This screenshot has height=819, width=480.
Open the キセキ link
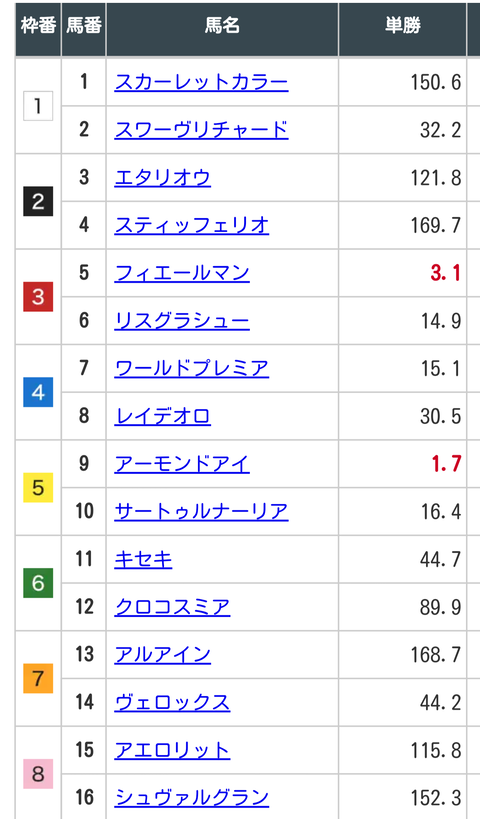point(143,560)
